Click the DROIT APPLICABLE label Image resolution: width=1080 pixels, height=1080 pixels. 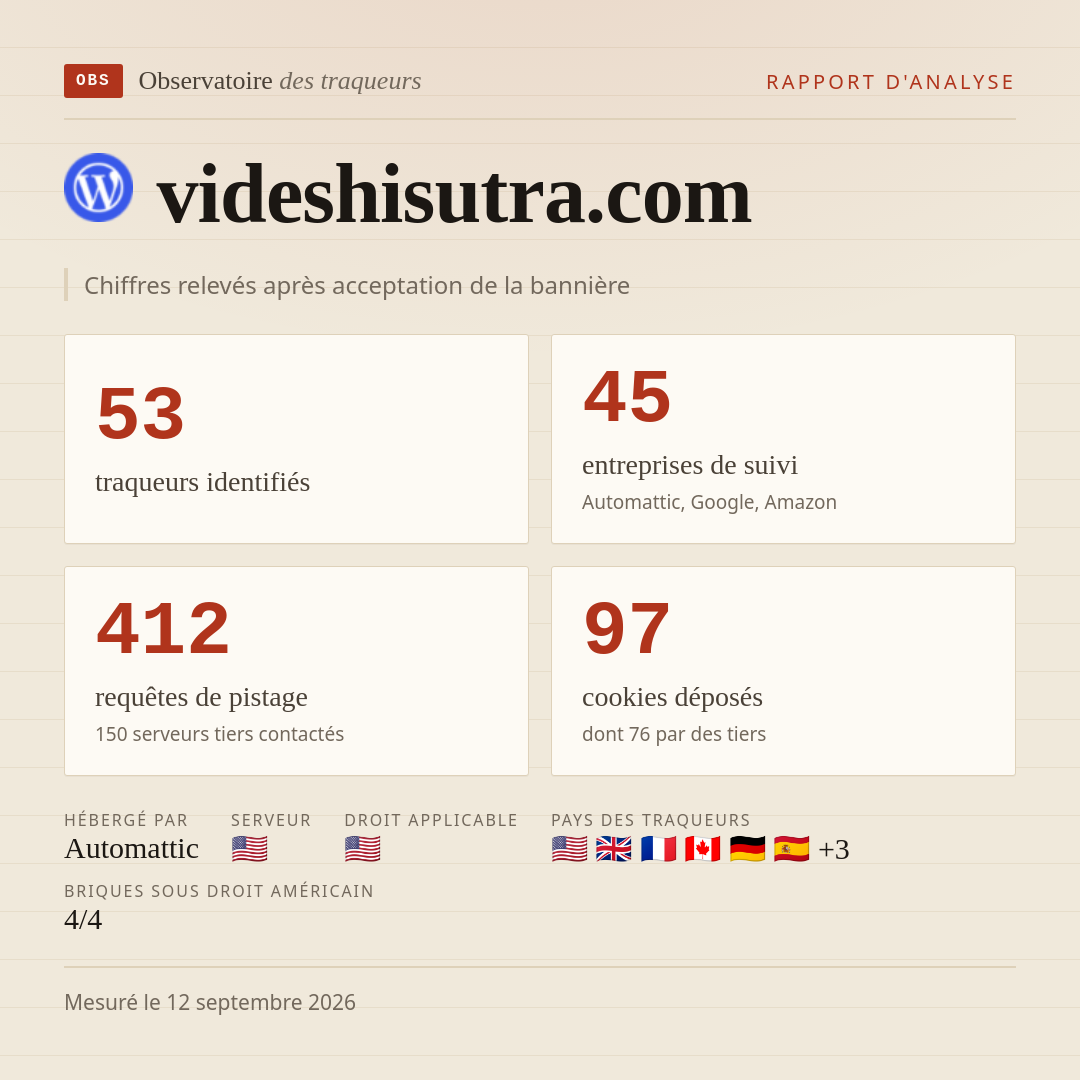[x=431, y=820]
